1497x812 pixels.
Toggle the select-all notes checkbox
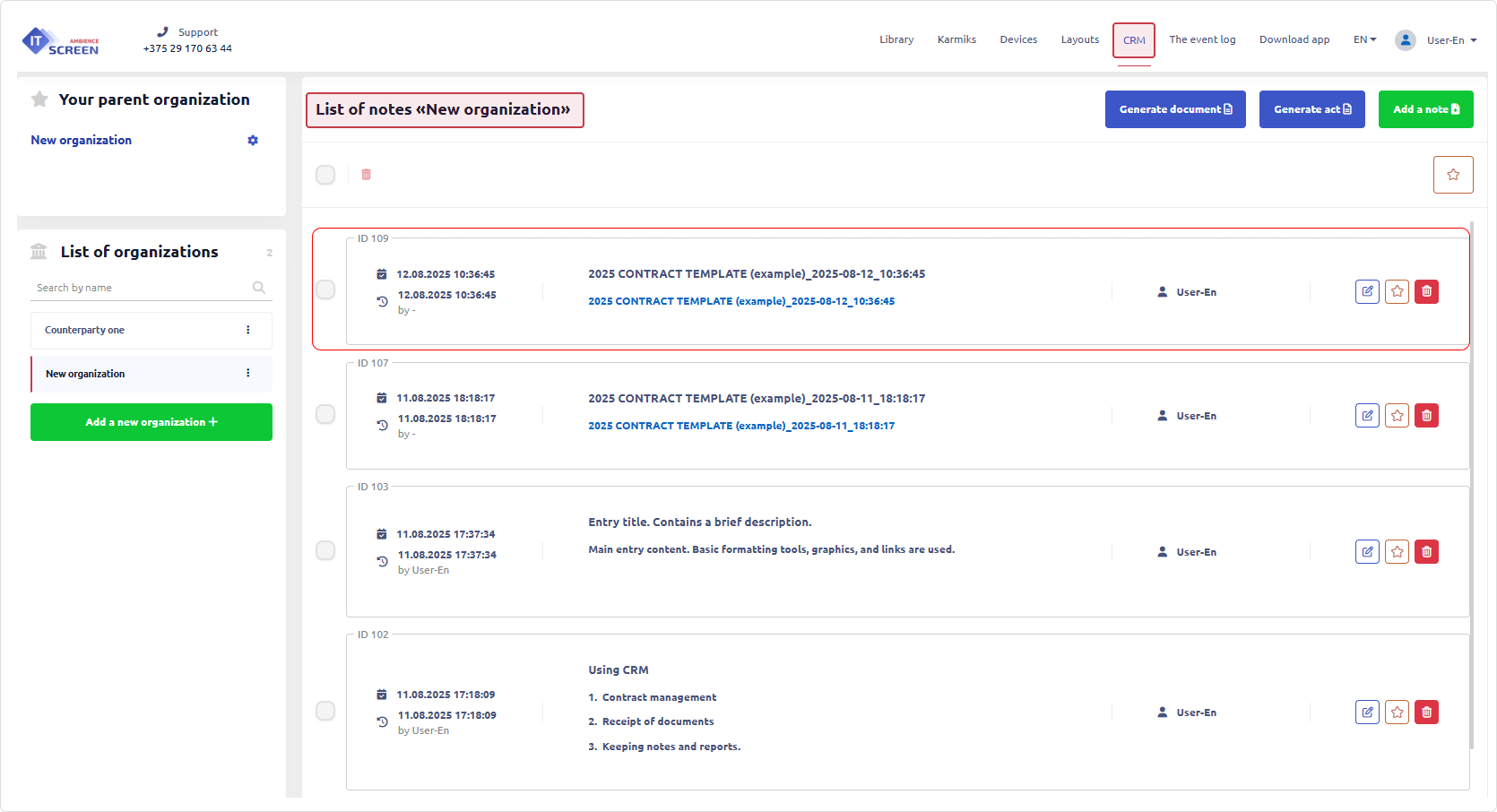pos(325,175)
